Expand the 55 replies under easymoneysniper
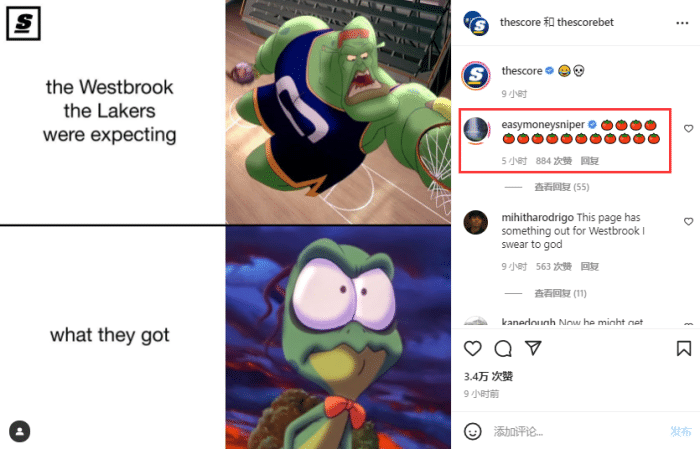 [x=562, y=187]
